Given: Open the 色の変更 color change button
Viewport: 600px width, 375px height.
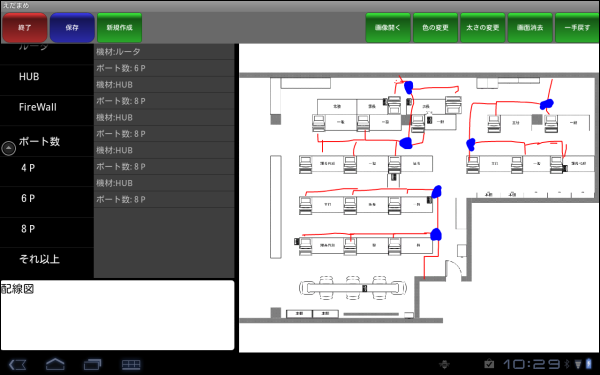Looking at the screenshot, I should coord(435,28).
